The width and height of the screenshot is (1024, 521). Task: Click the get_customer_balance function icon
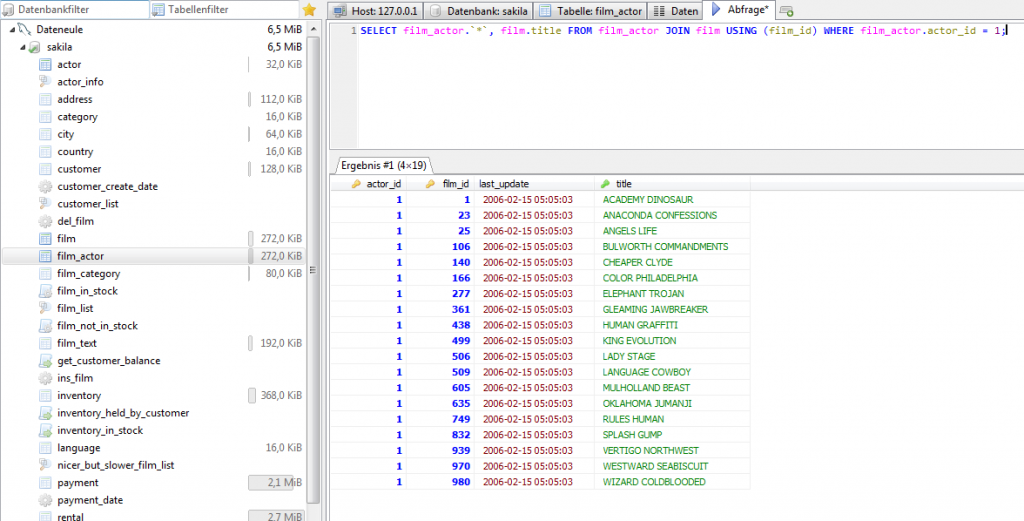tap(44, 361)
